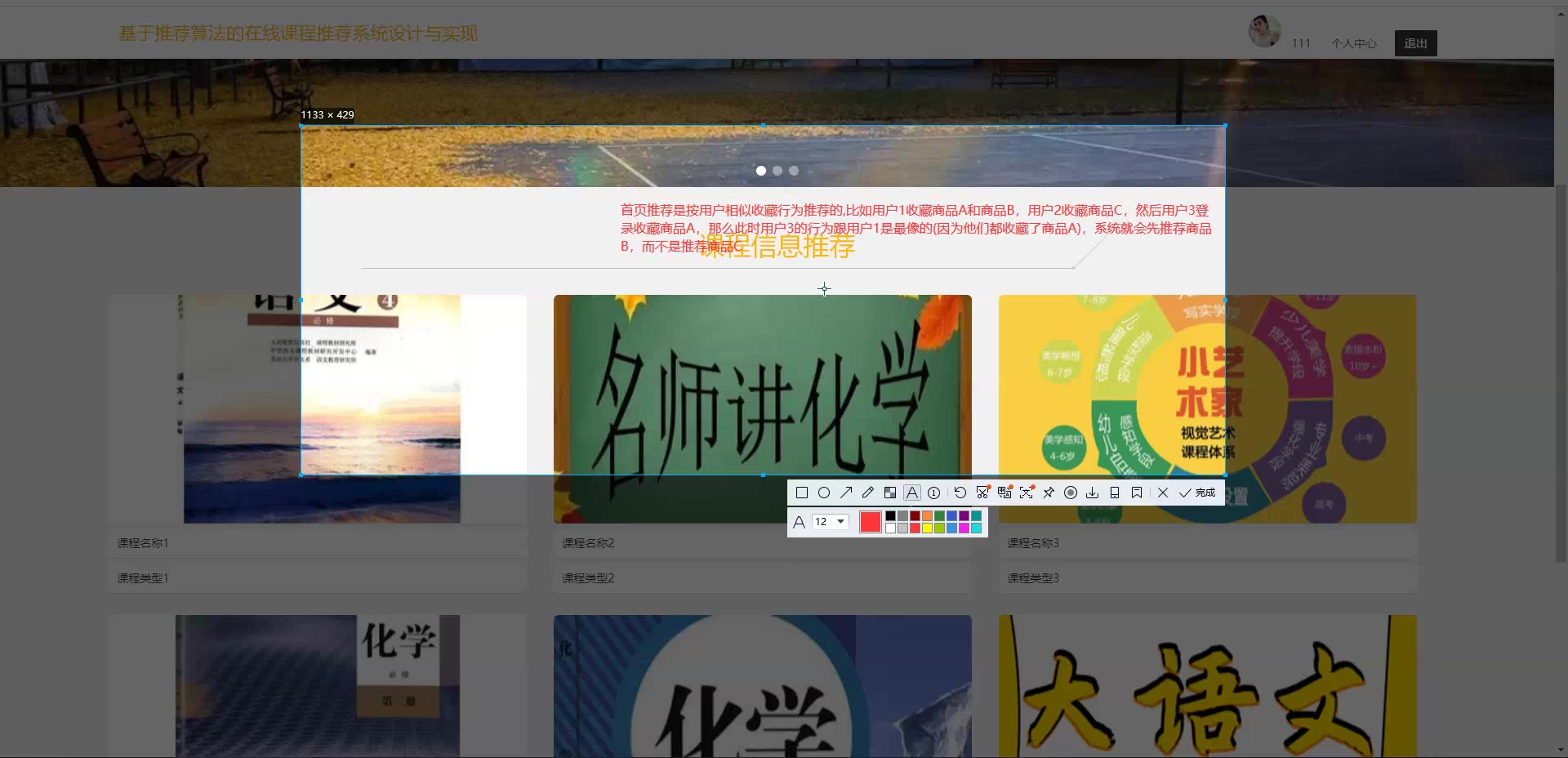The width and height of the screenshot is (1568, 758).
Task: Click the scrollbar down arrow
Action: coord(1561,751)
